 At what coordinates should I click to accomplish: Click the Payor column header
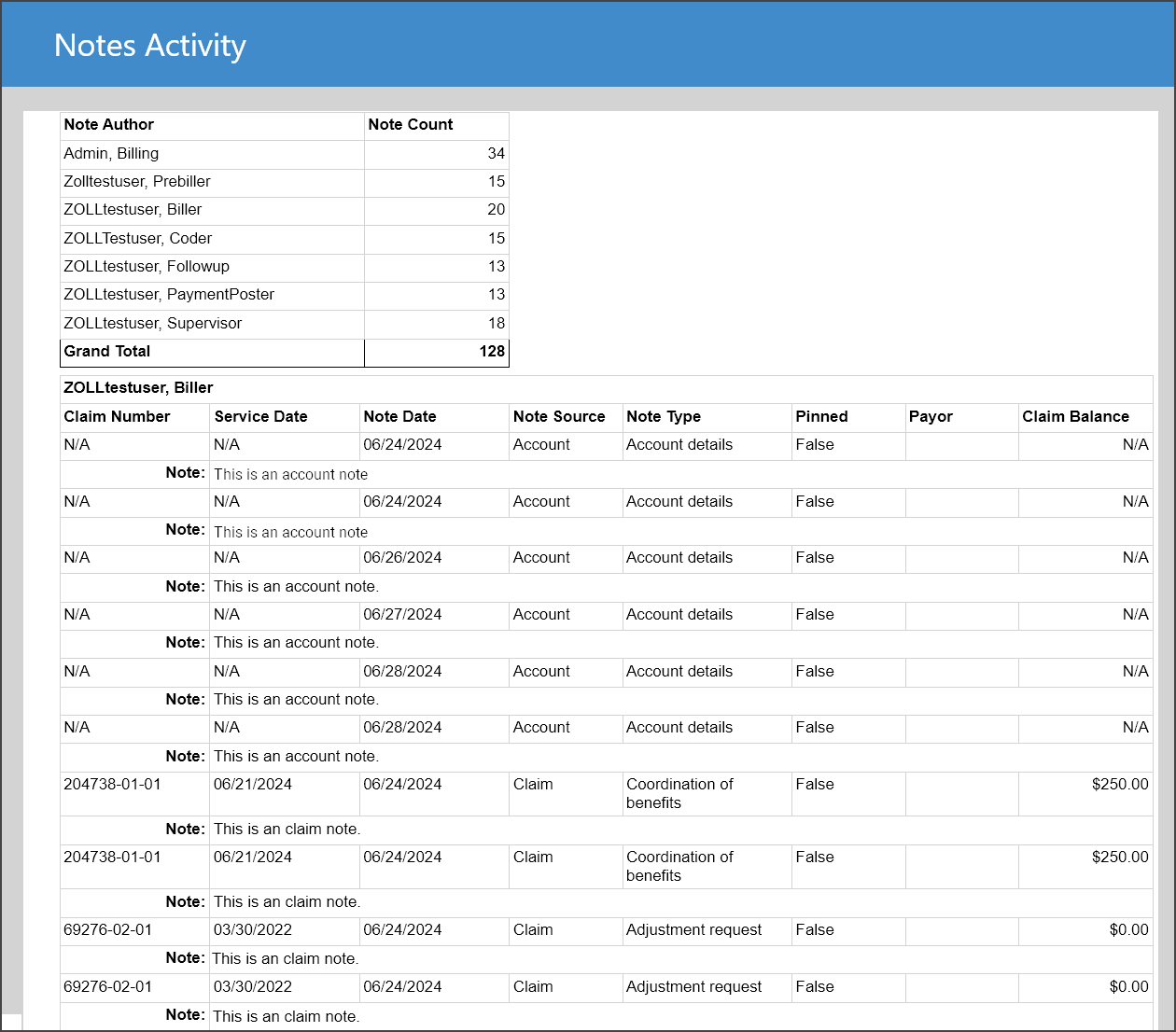(931, 417)
